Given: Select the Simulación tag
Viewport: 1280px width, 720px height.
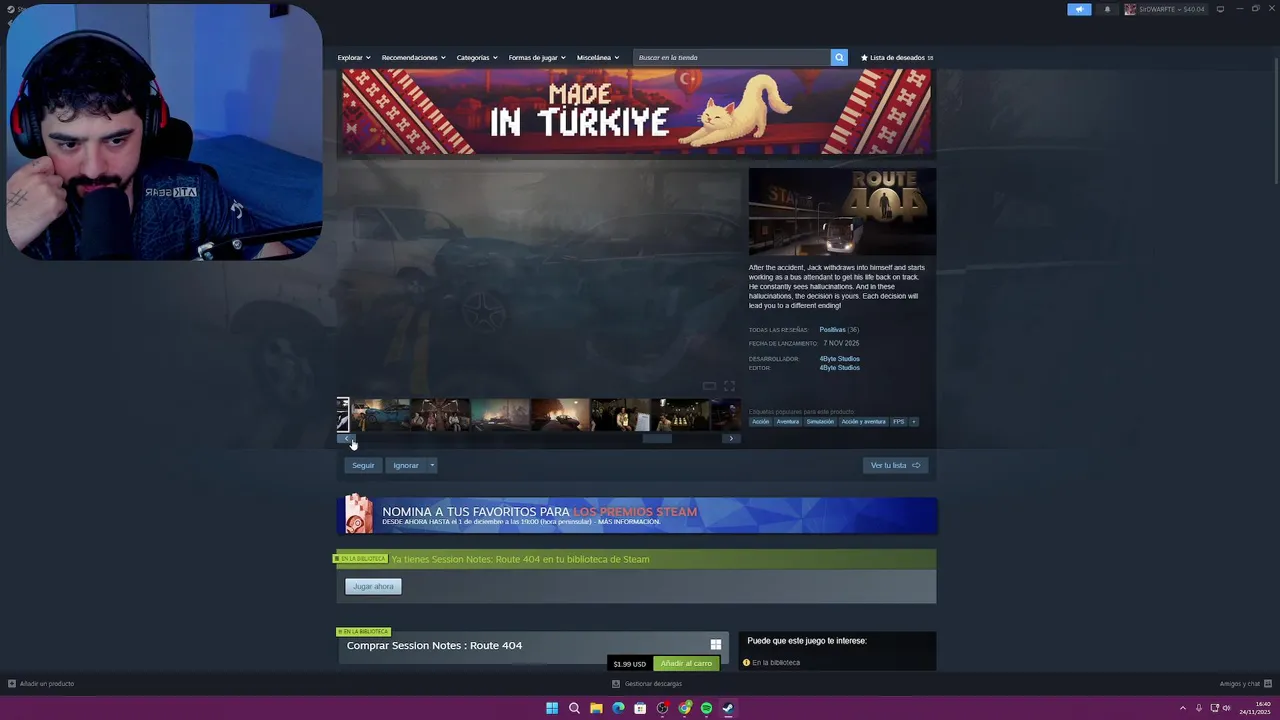Looking at the screenshot, I should click(x=820, y=421).
